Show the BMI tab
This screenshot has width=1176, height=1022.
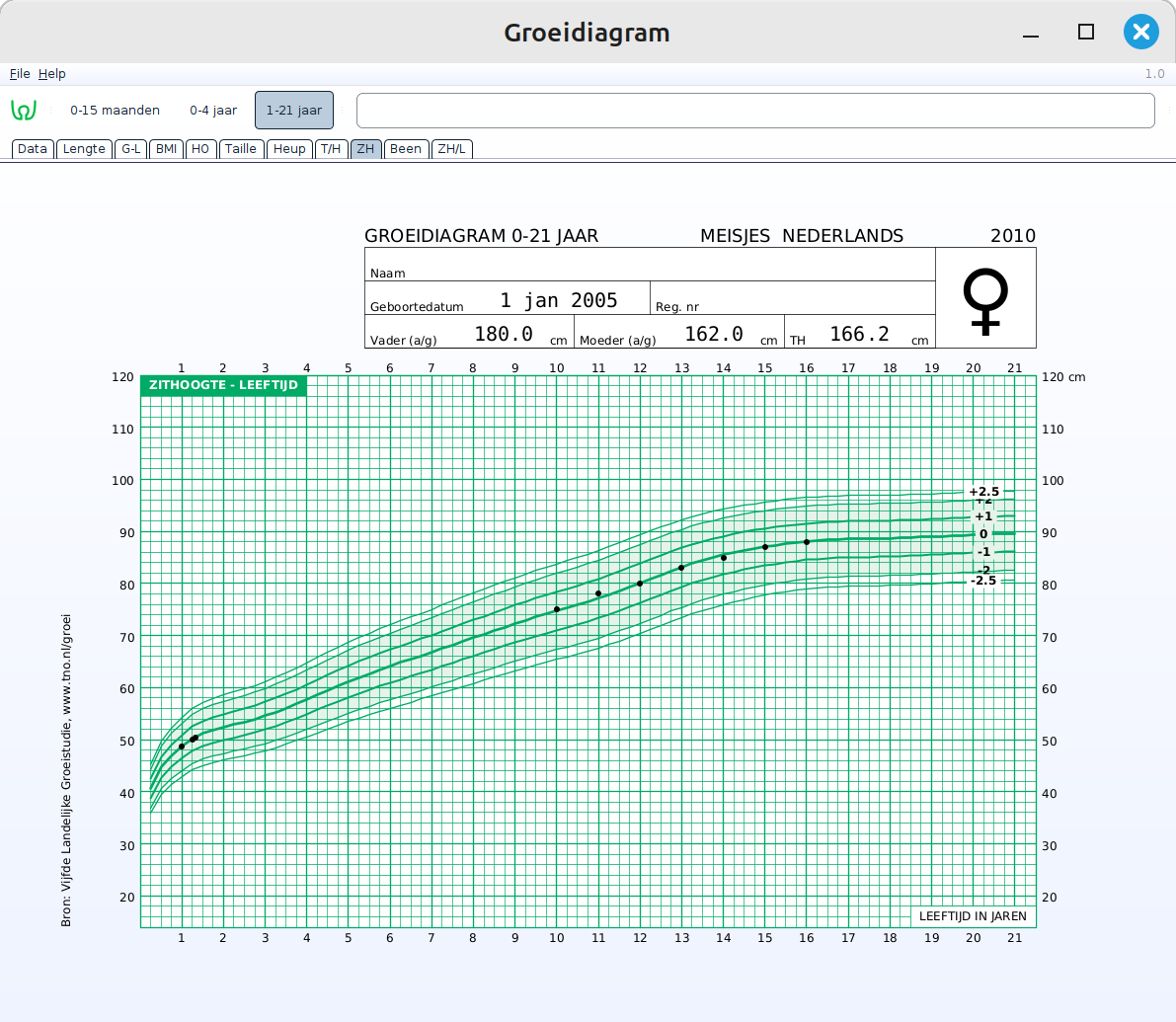pos(166,148)
